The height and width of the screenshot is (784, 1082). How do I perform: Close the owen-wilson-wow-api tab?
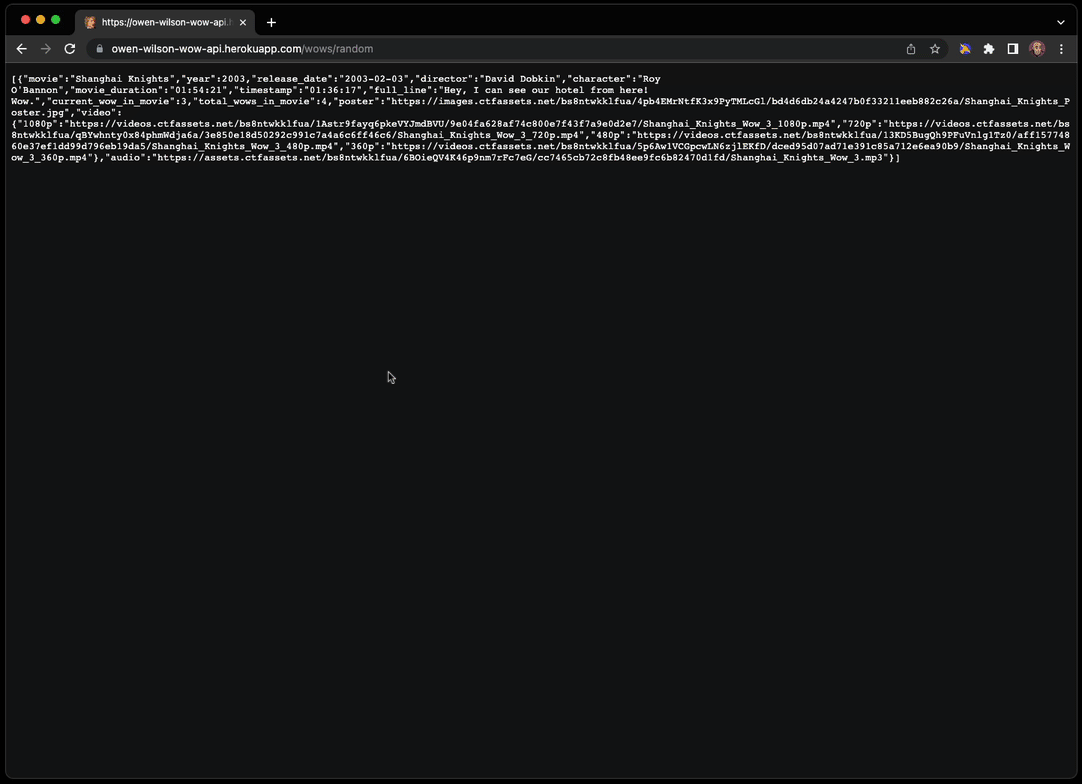coord(242,21)
